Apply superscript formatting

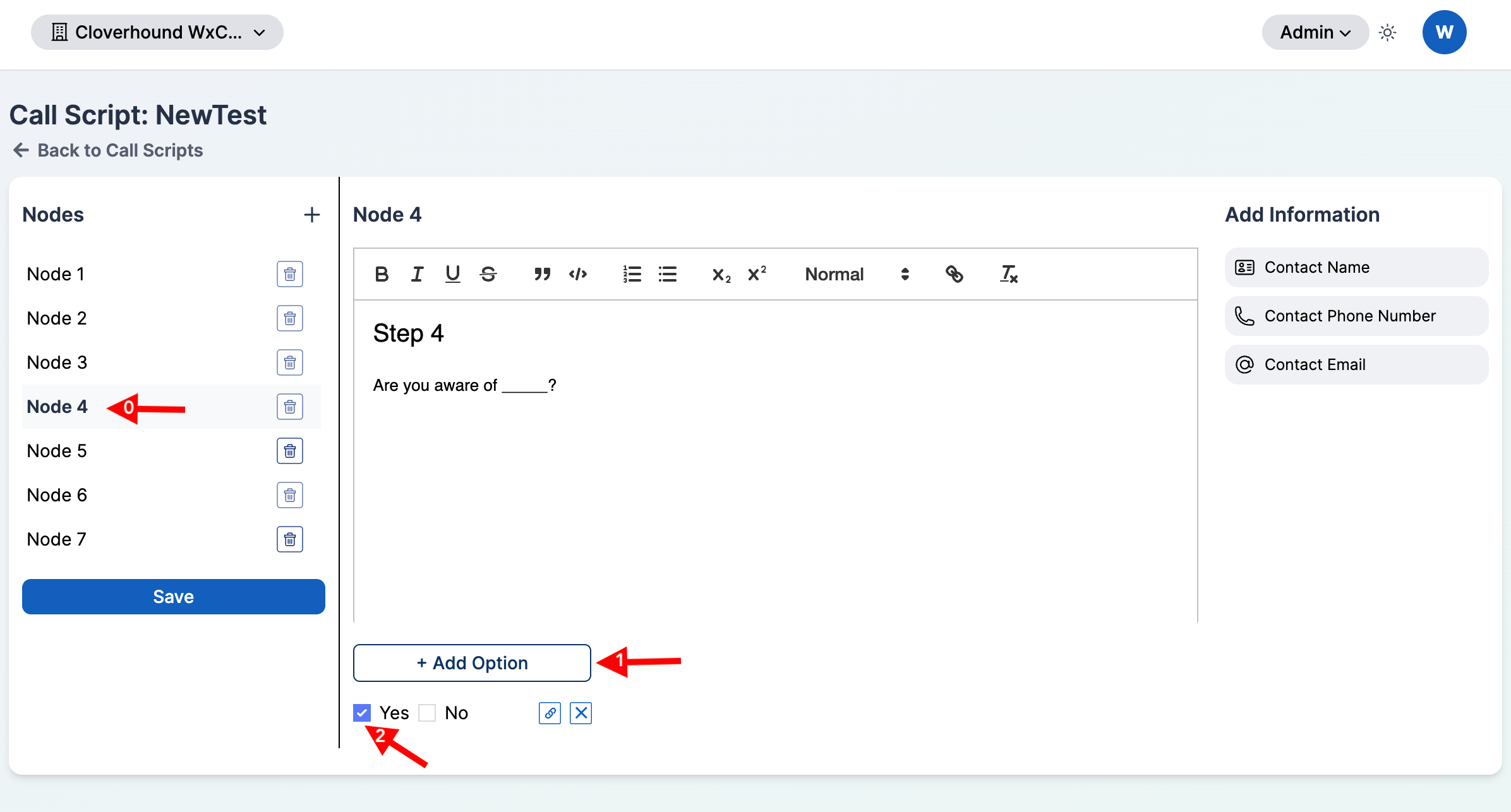pos(757,274)
